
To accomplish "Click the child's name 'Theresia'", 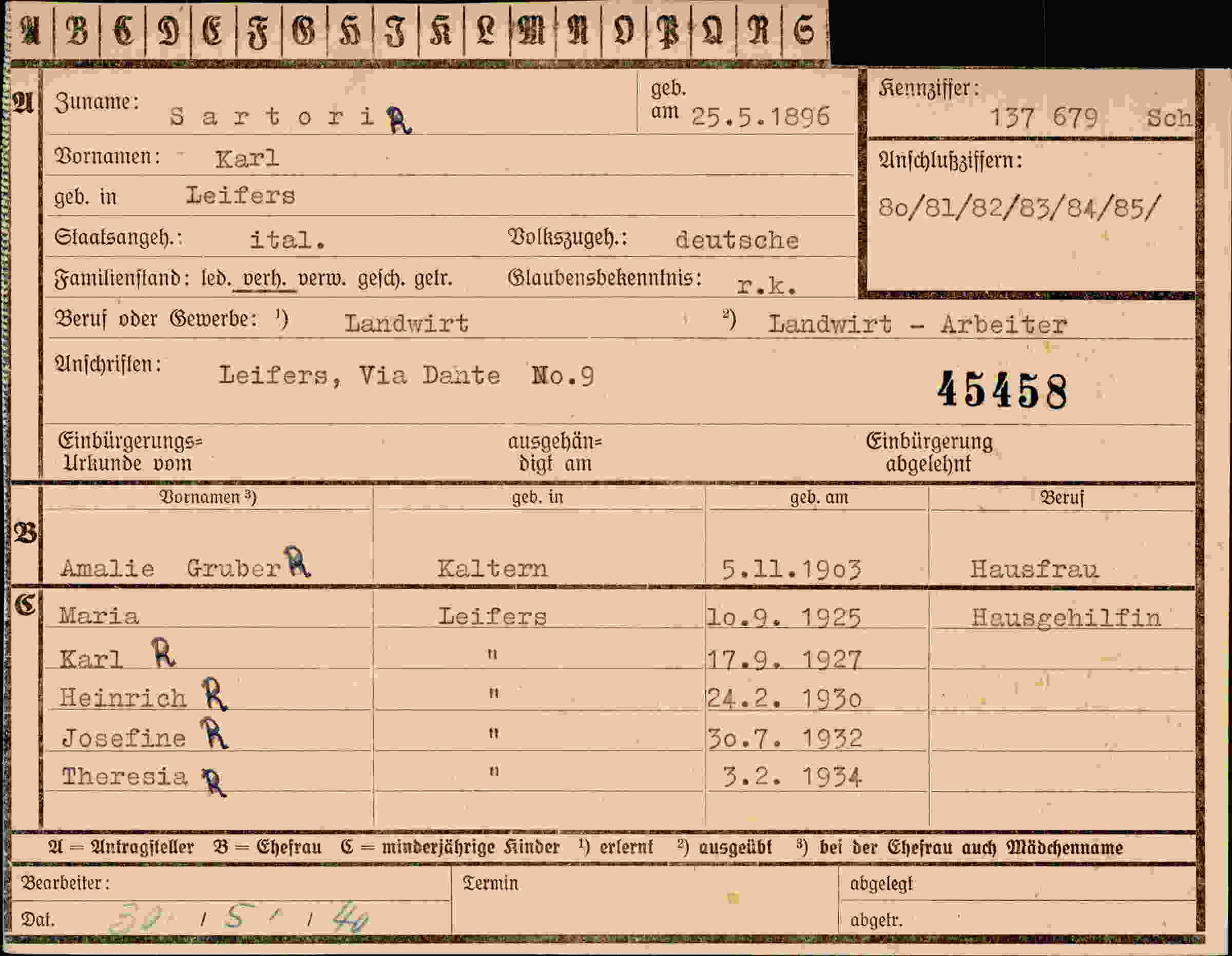I will click(124, 776).
